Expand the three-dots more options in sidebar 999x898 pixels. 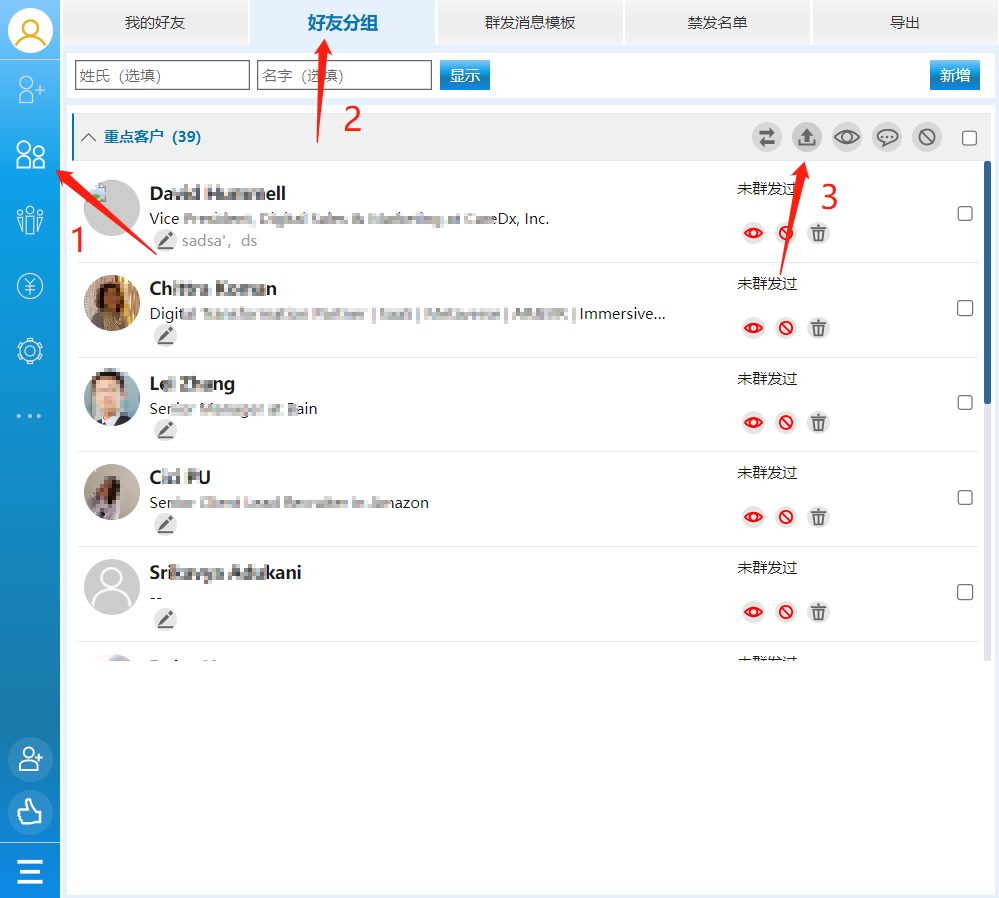(30, 415)
